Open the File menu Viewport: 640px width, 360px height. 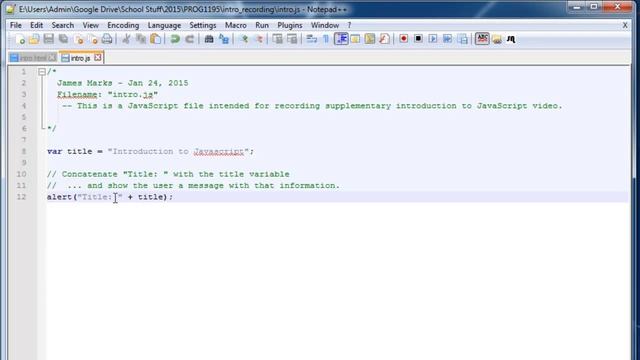pos(16,25)
